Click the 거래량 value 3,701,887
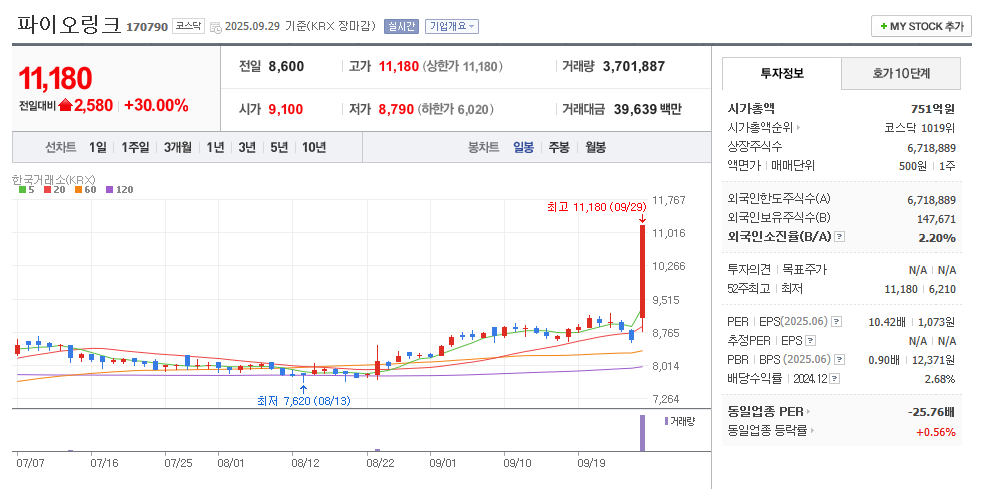Screen dimensions: 991x489 pyautogui.click(x=634, y=66)
